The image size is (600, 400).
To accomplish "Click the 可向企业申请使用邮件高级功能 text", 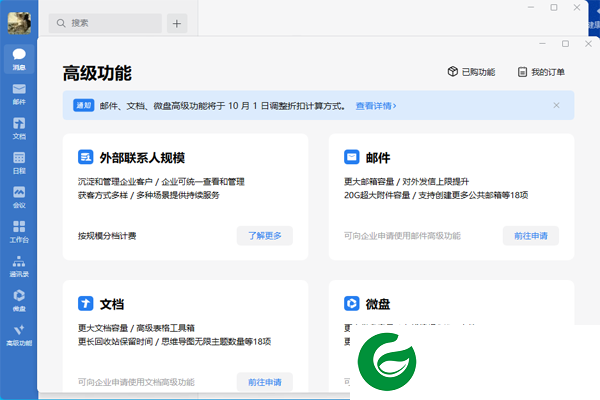I will click(402, 236).
